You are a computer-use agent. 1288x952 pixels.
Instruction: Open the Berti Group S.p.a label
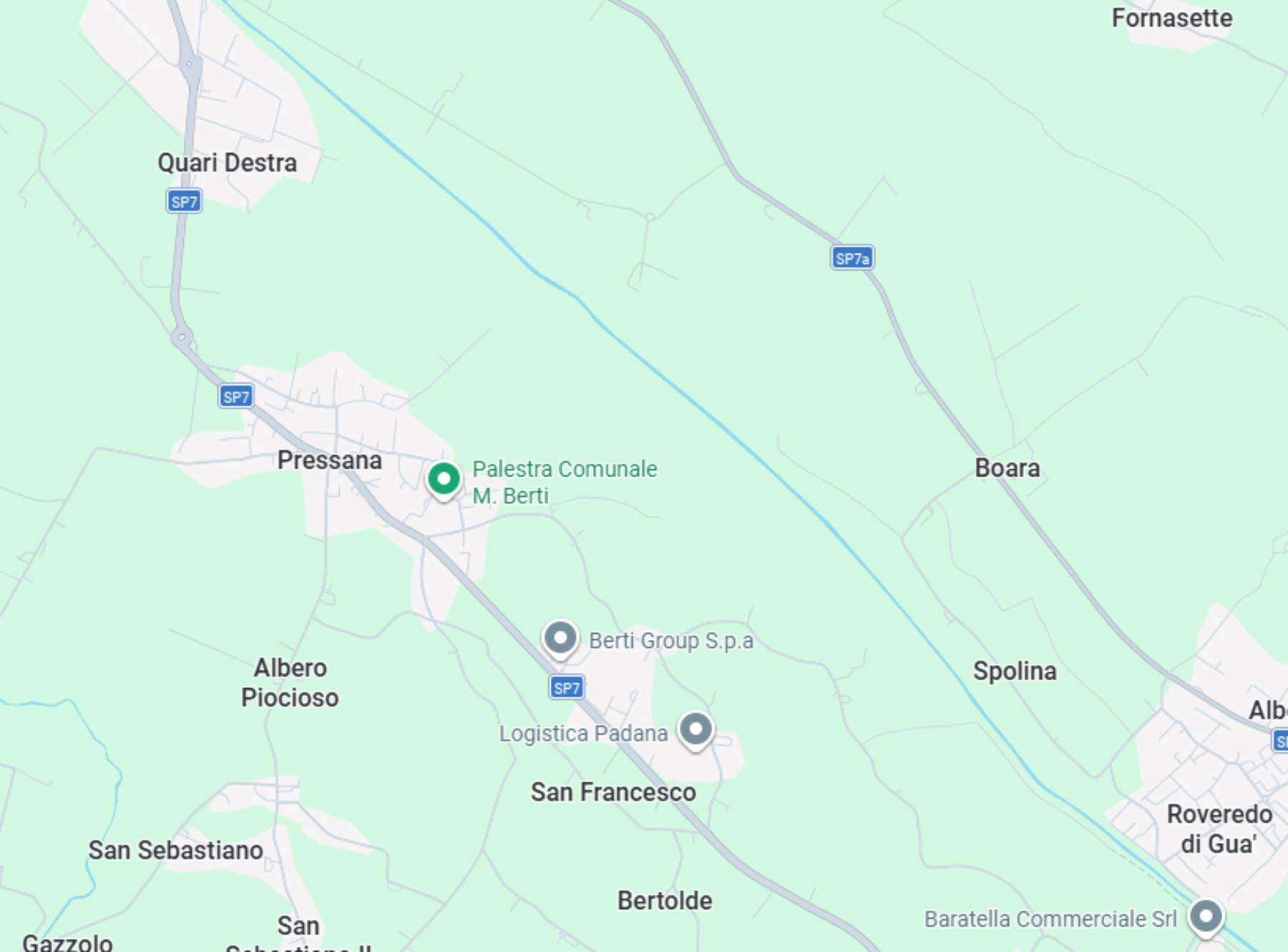point(671,641)
